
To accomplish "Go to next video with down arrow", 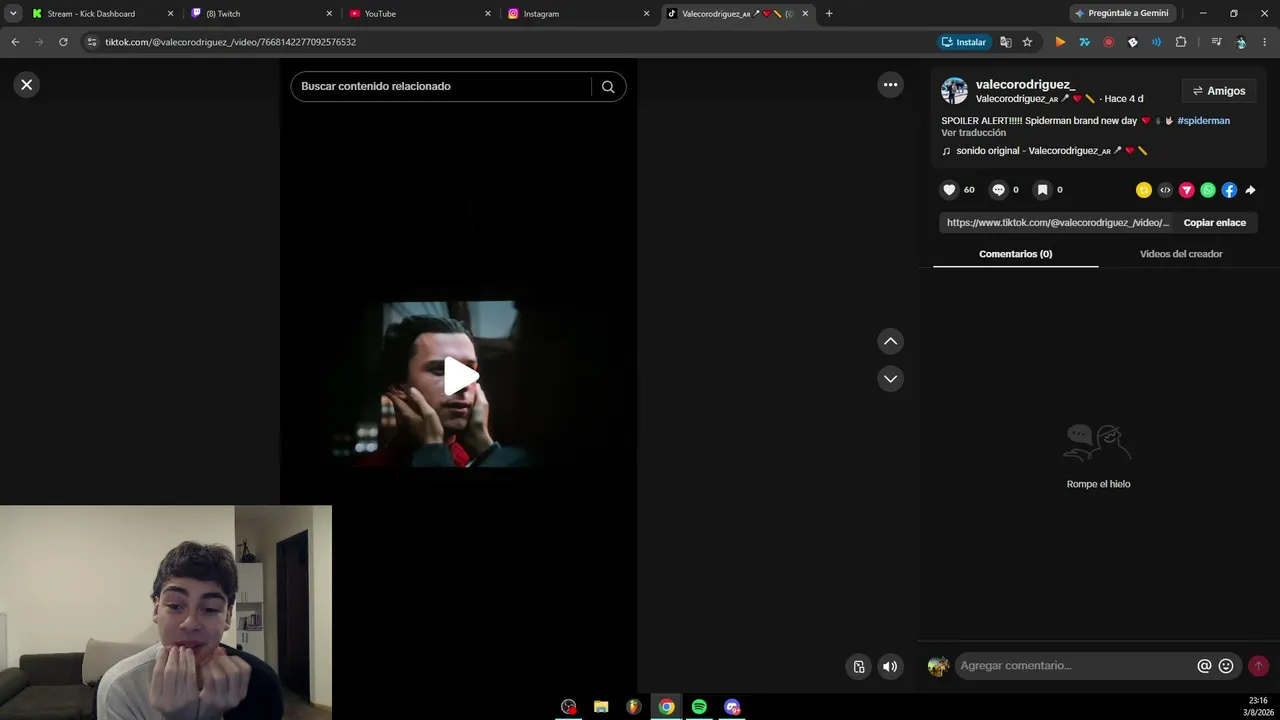I will [x=890, y=379].
